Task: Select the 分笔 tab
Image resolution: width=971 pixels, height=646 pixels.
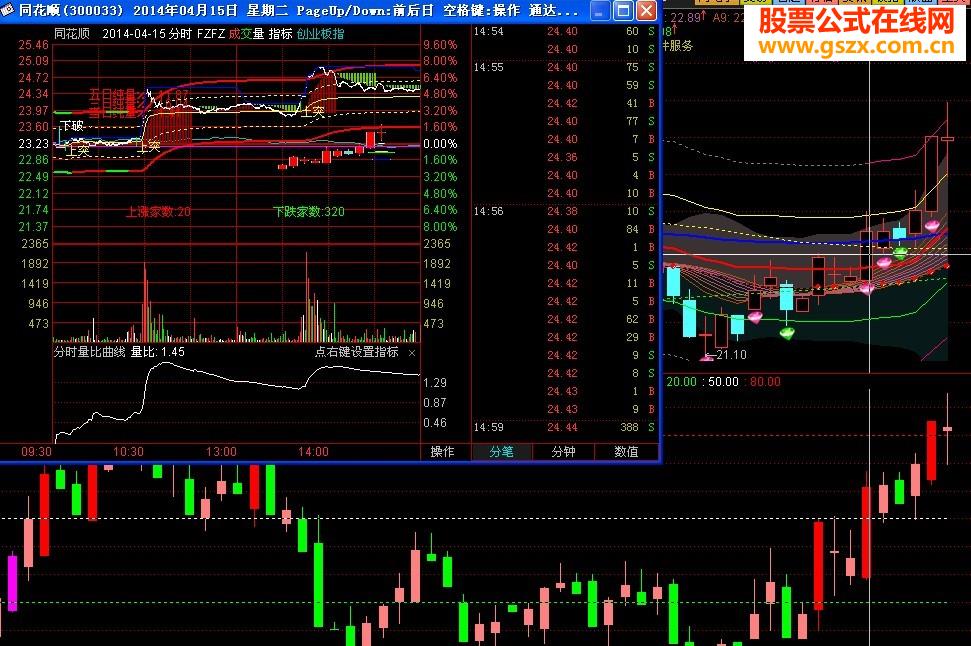Action: pyautogui.click(x=502, y=452)
